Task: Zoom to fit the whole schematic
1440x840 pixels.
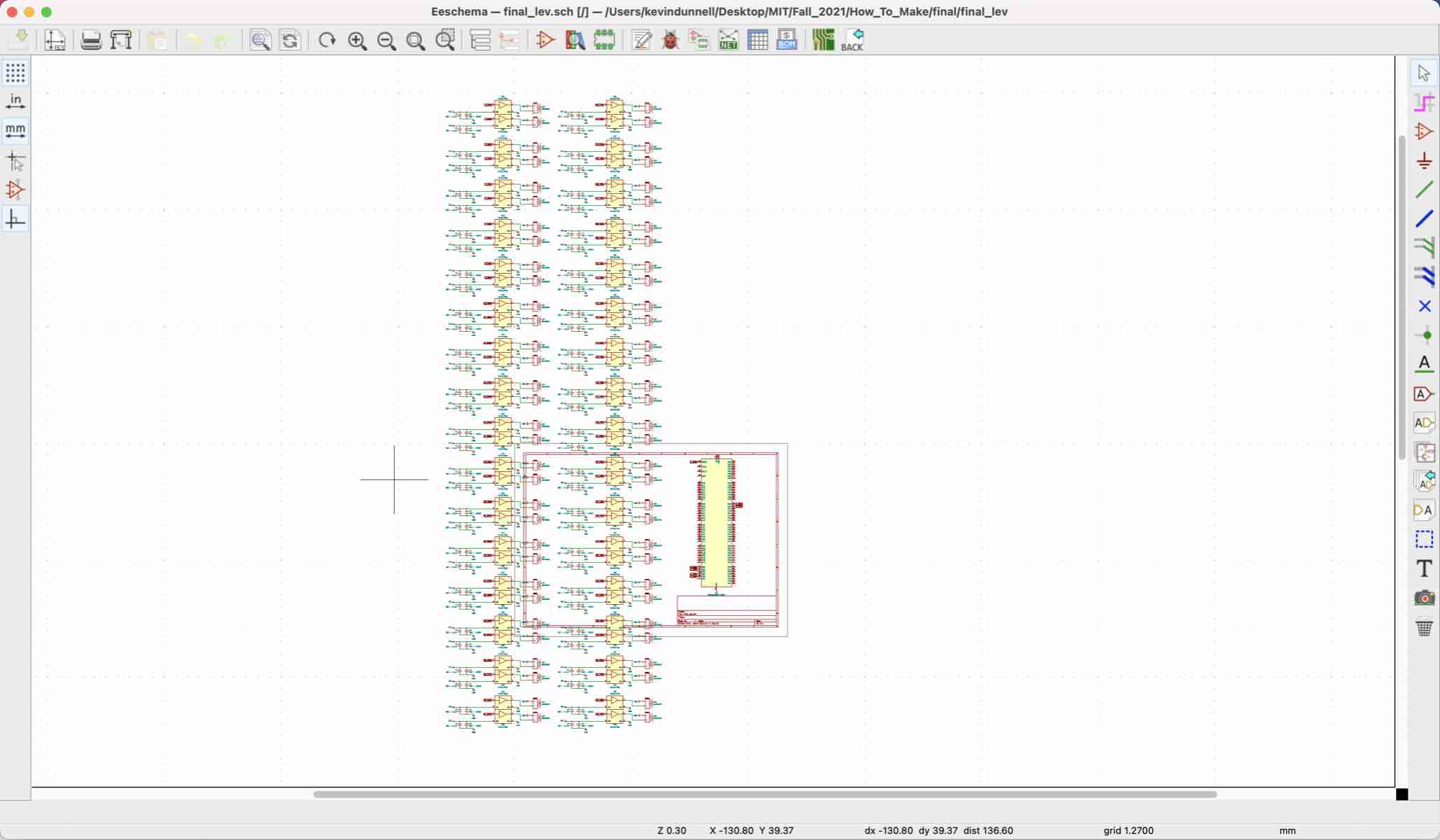Action: [x=414, y=41]
